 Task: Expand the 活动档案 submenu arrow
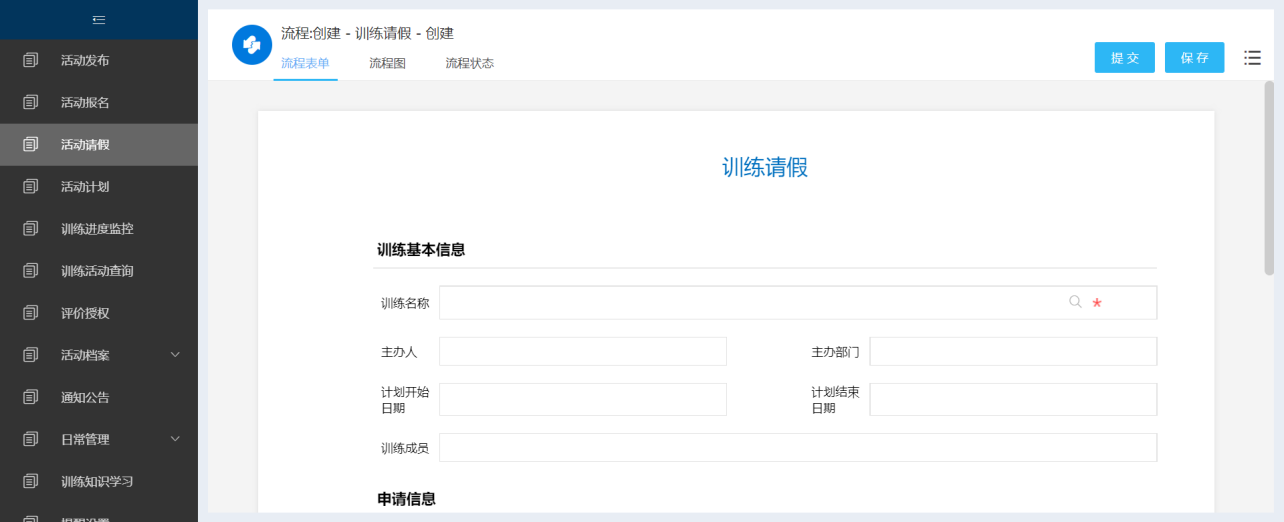(175, 355)
